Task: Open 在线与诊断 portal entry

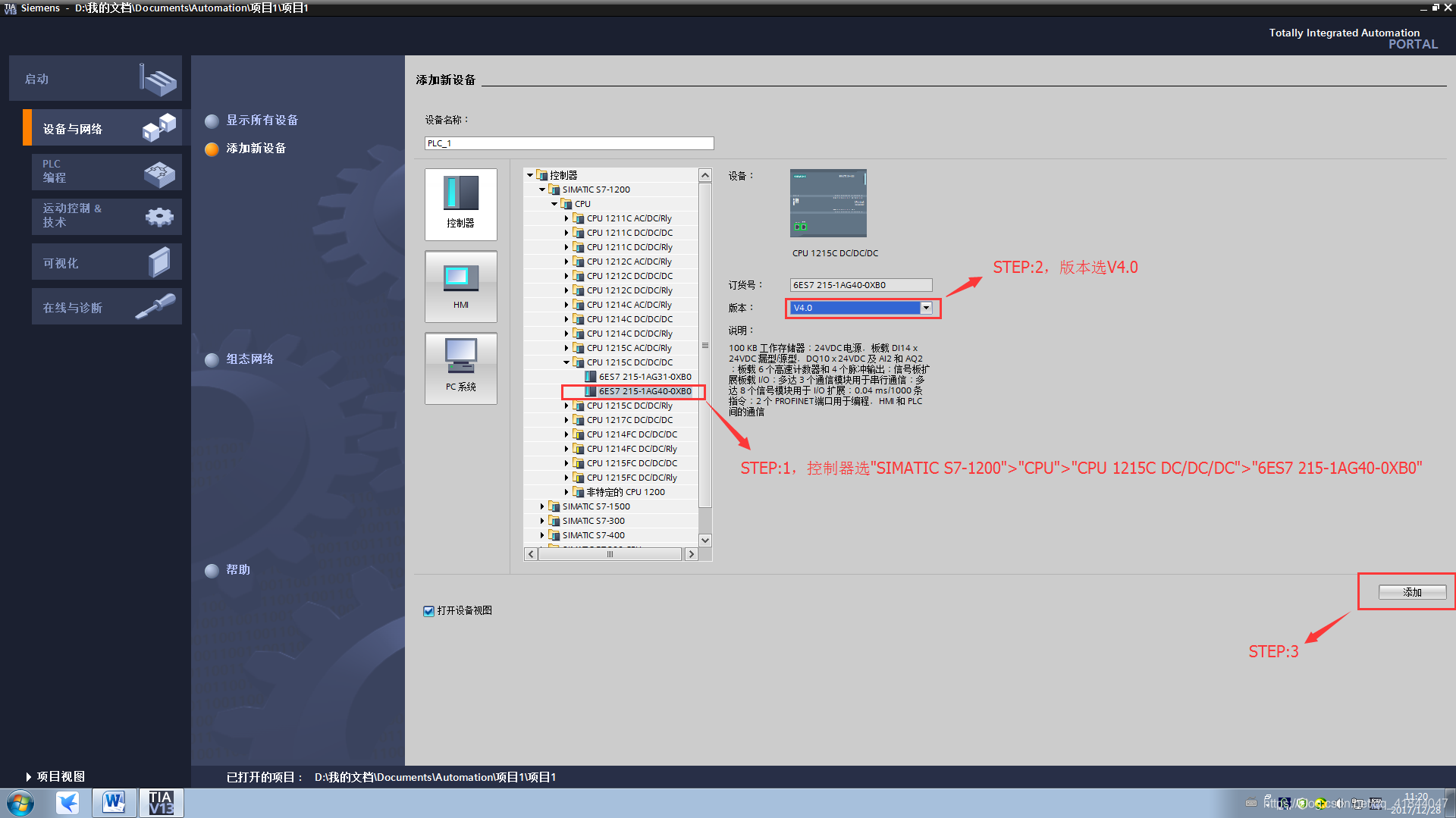Action: click(x=107, y=307)
